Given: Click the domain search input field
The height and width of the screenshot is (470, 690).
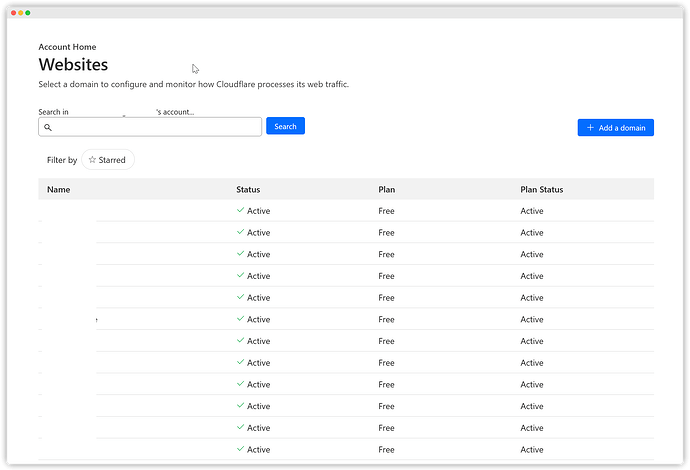Looking at the screenshot, I should (x=150, y=127).
